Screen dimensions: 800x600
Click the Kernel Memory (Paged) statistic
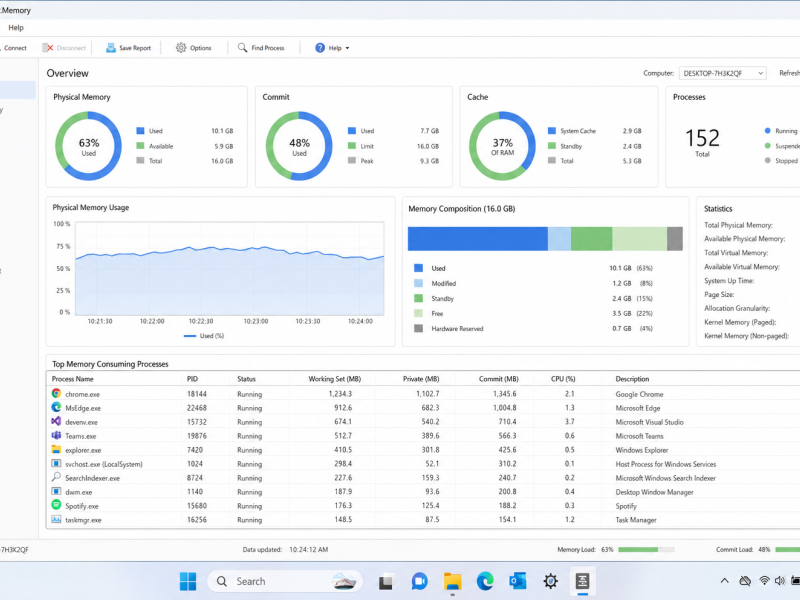[x=740, y=322]
